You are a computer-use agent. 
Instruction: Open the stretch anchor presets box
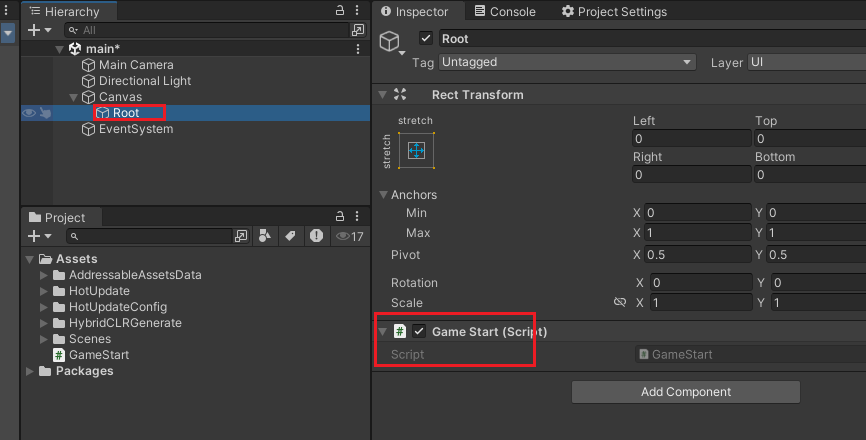pyautogui.click(x=416, y=150)
